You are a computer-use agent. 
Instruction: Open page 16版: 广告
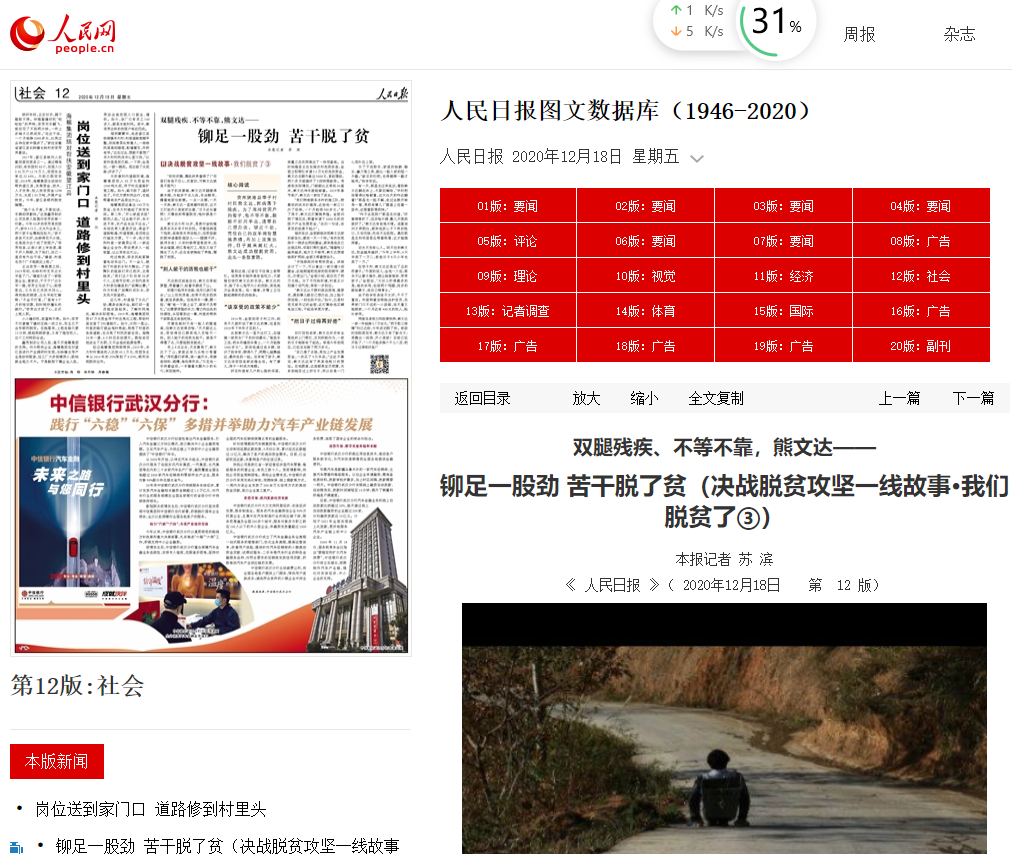(921, 310)
